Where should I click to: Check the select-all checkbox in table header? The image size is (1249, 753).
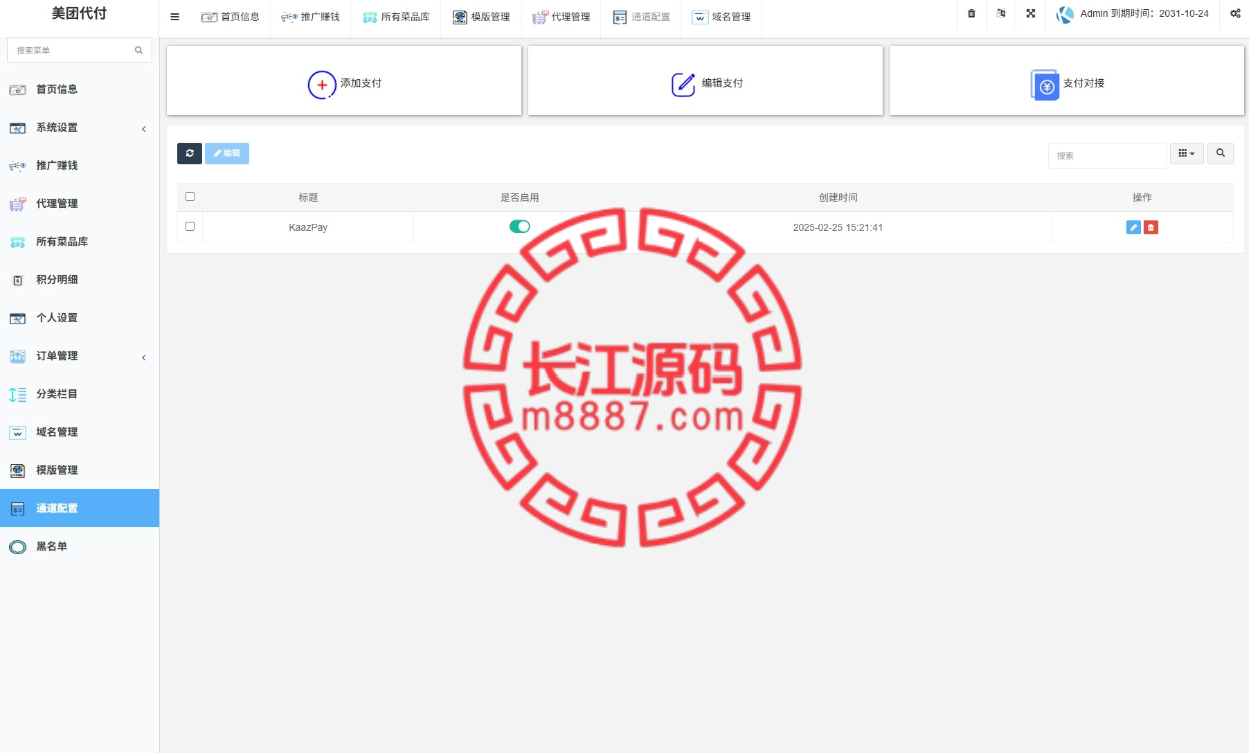pos(190,197)
